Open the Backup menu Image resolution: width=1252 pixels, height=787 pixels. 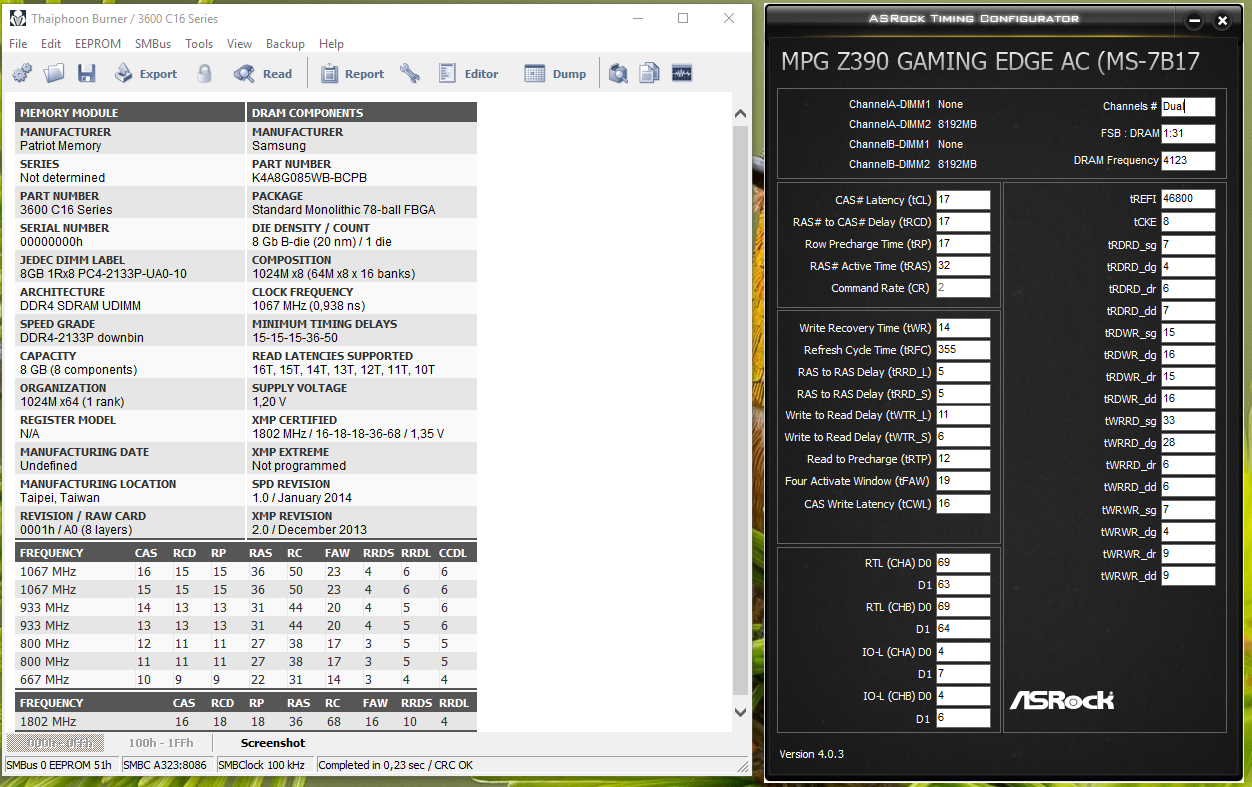click(285, 44)
